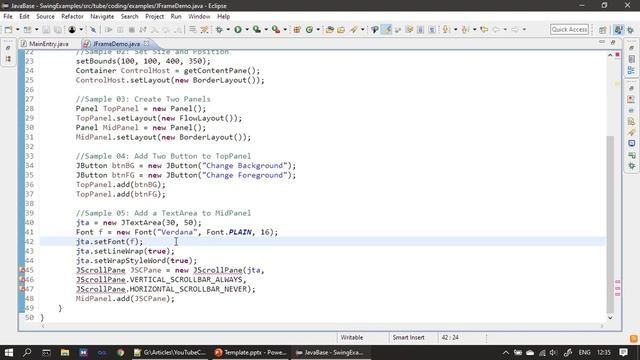Click the ENG language indicator in tray
The height and width of the screenshot is (360, 640).
coord(584,352)
